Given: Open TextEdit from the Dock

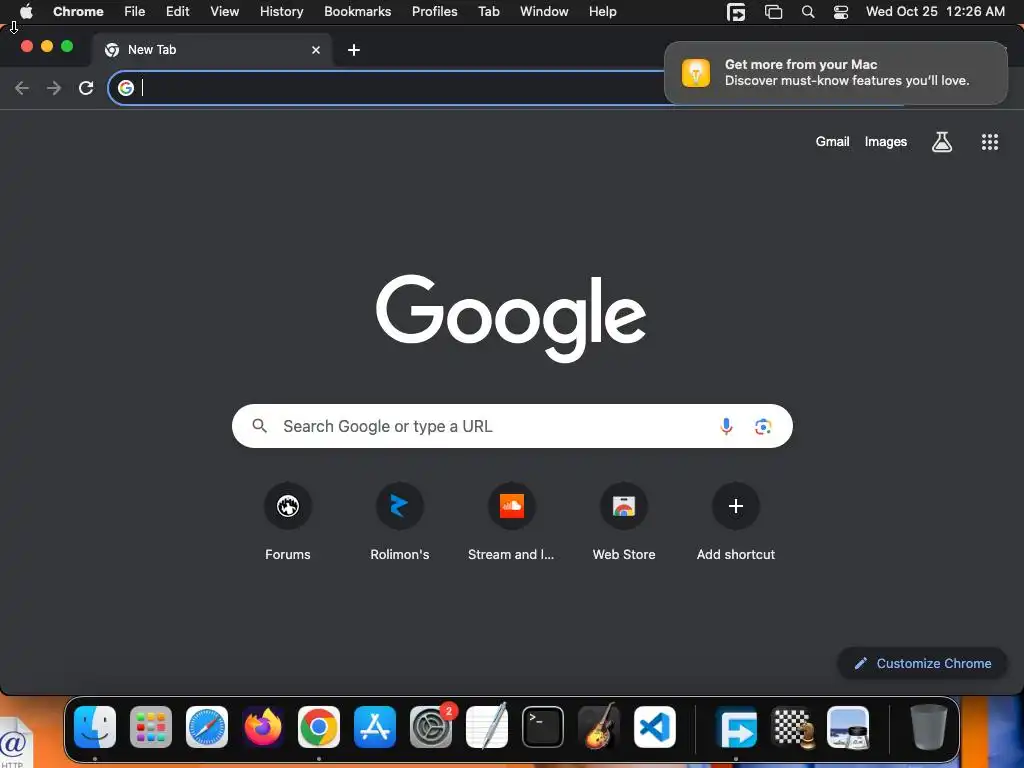Looking at the screenshot, I should [x=487, y=727].
